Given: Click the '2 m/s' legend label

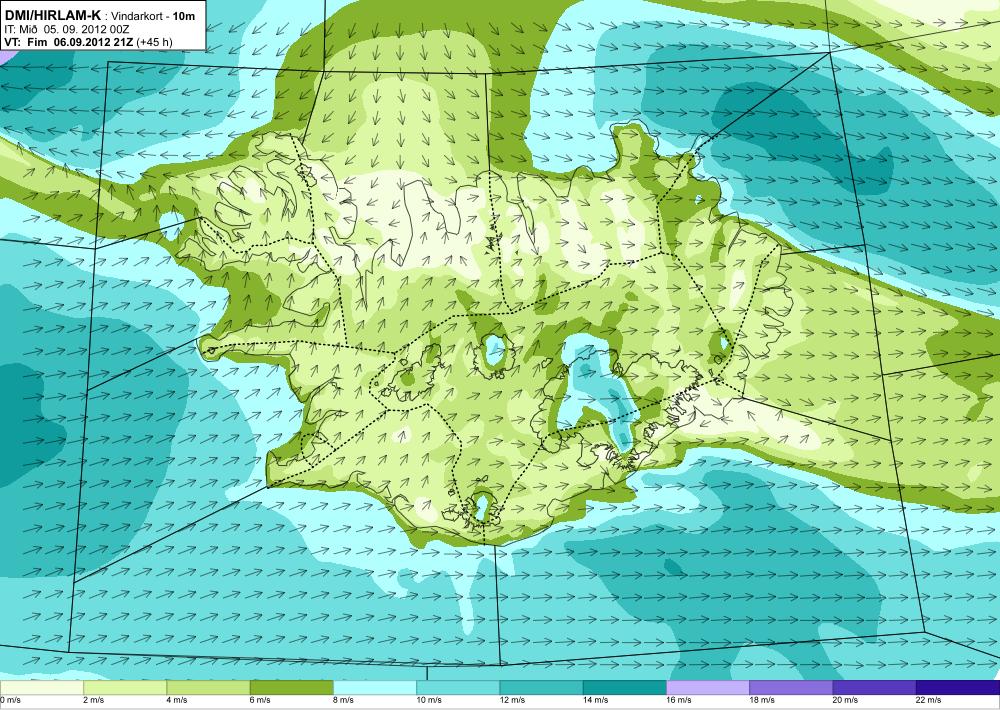Looking at the screenshot, I should [94, 700].
